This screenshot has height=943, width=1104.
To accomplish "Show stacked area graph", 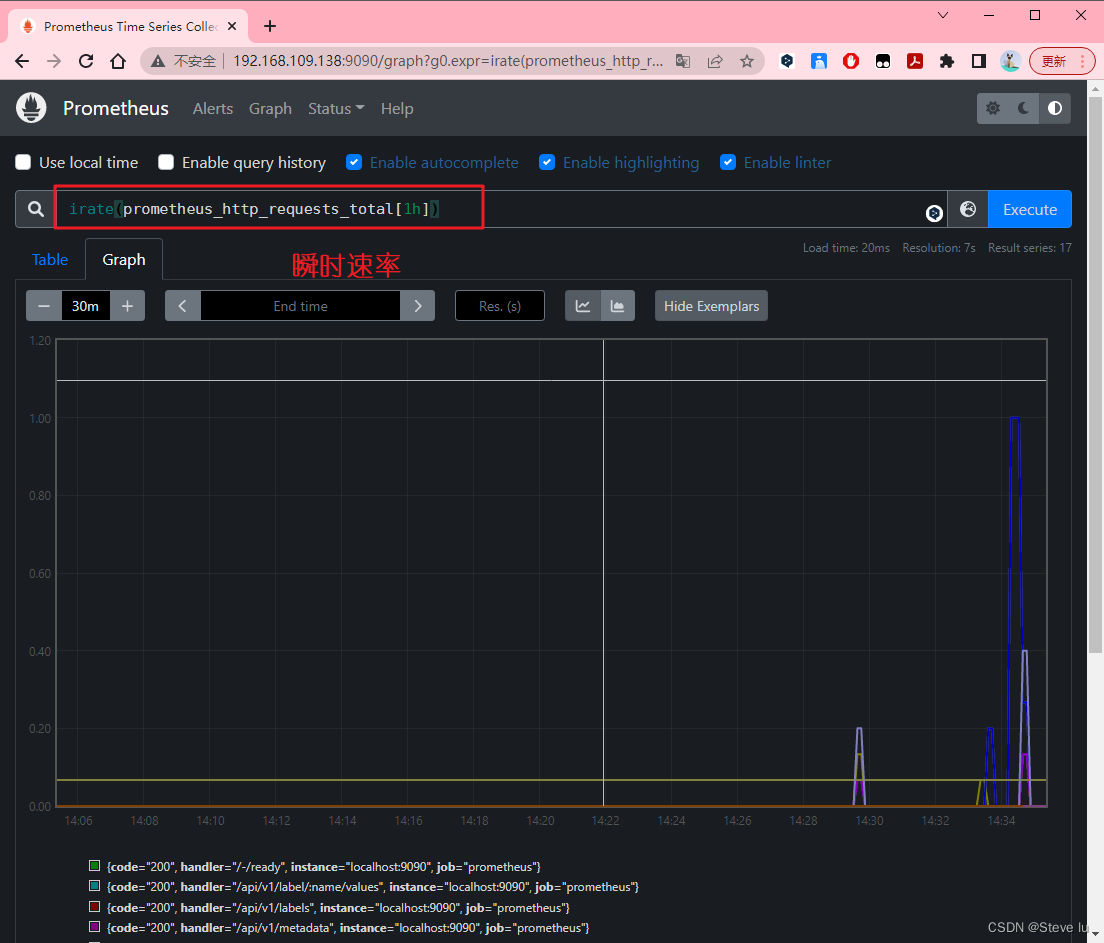I will [617, 306].
